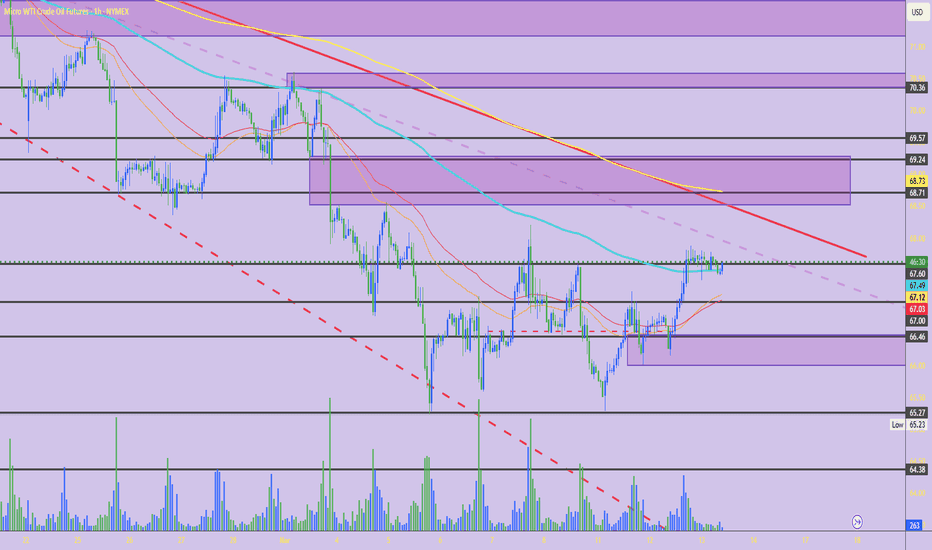Click the 26 date on time axis
Image resolution: width=932 pixels, height=550 pixels.
(x=130, y=540)
